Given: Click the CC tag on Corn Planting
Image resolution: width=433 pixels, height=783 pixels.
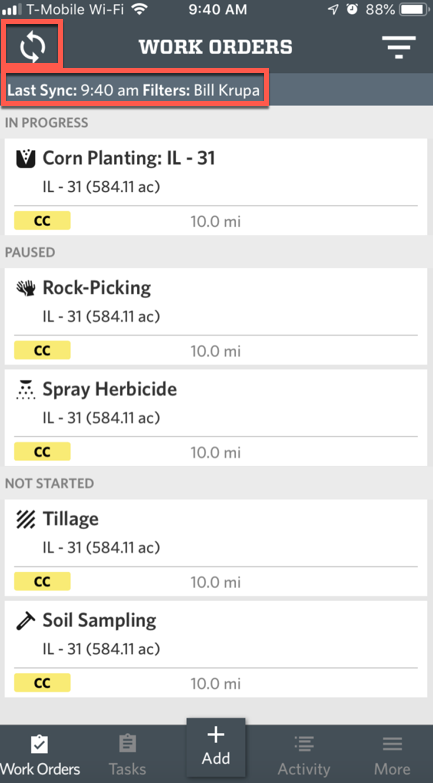Looking at the screenshot, I should [x=42, y=221].
